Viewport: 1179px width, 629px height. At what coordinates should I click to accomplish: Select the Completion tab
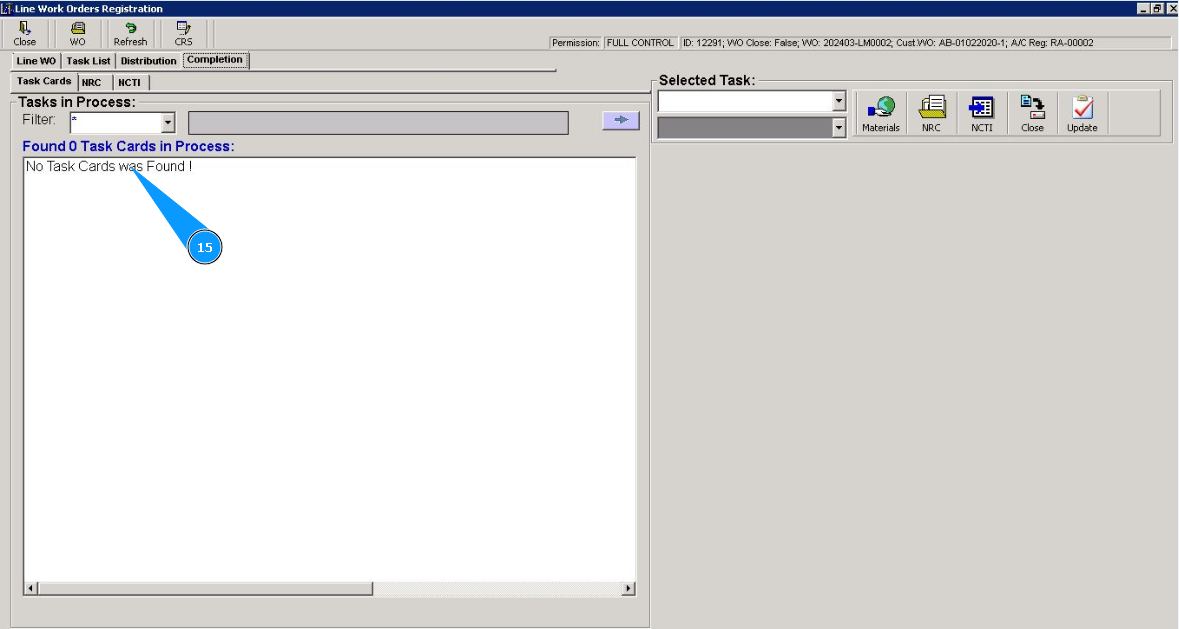pos(215,60)
